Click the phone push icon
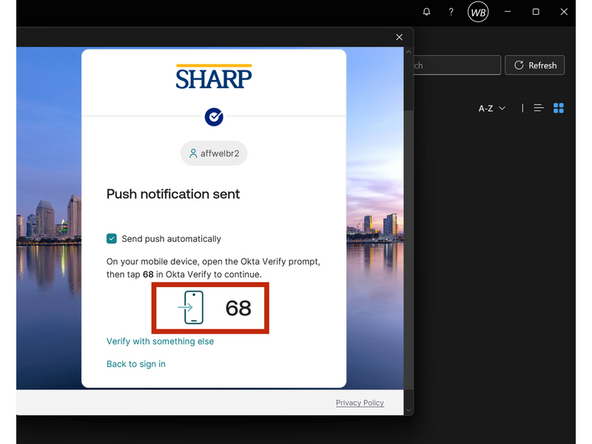Image resolution: width=592 pixels, height=444 pixels. pos(191,308)
